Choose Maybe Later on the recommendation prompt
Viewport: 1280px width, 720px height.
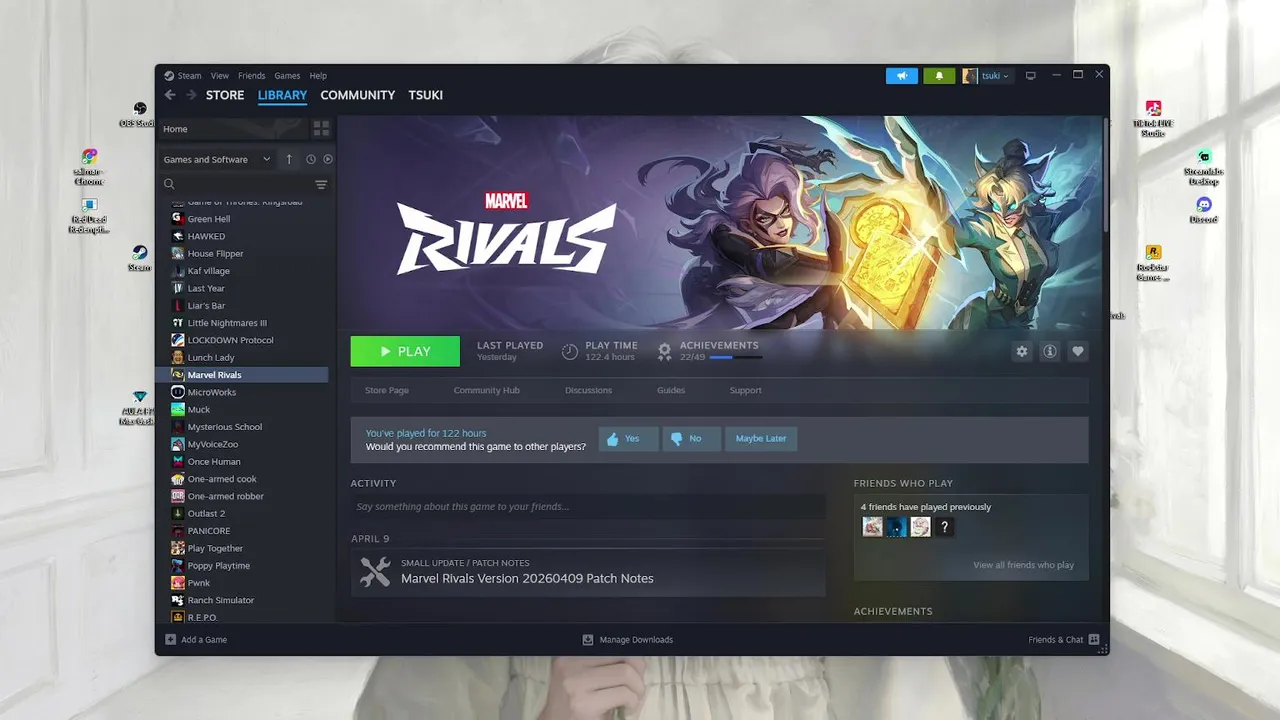(761, 439)
